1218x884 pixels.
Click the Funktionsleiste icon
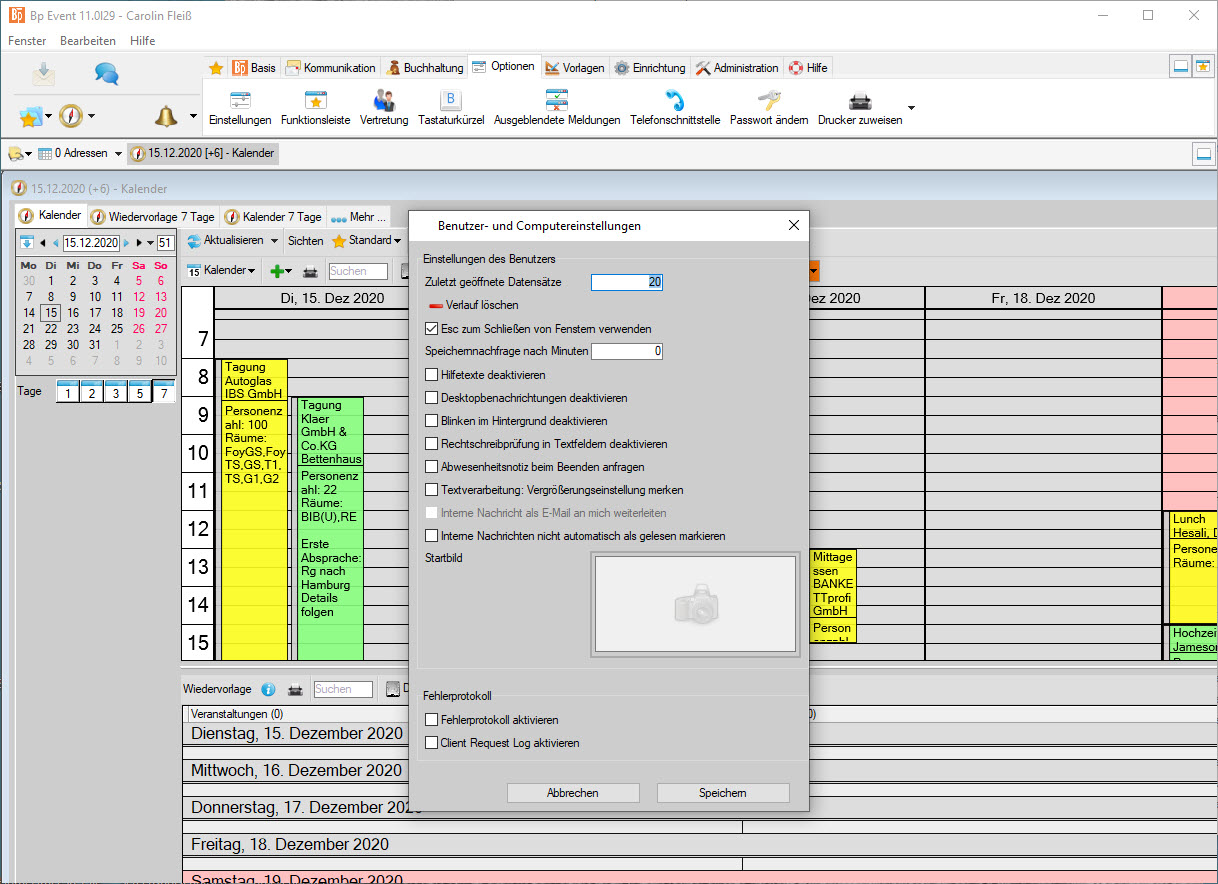(315, 101)
